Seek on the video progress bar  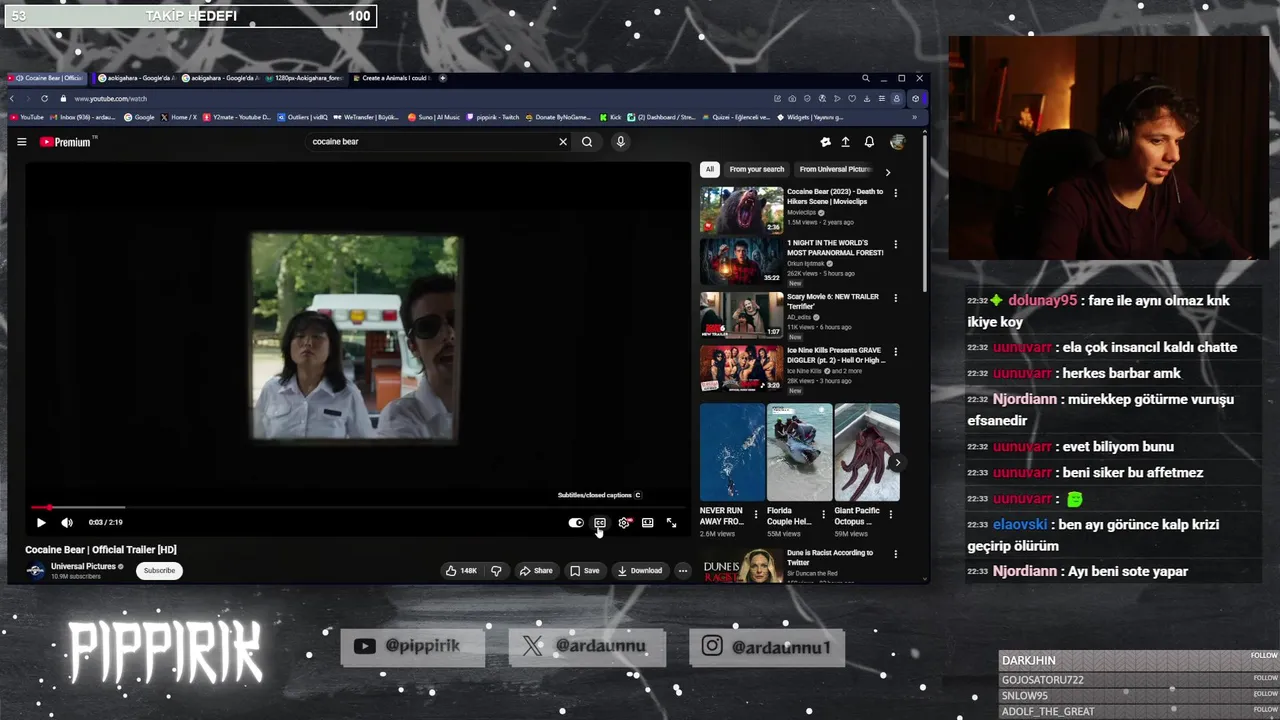(x=357, y=507)
